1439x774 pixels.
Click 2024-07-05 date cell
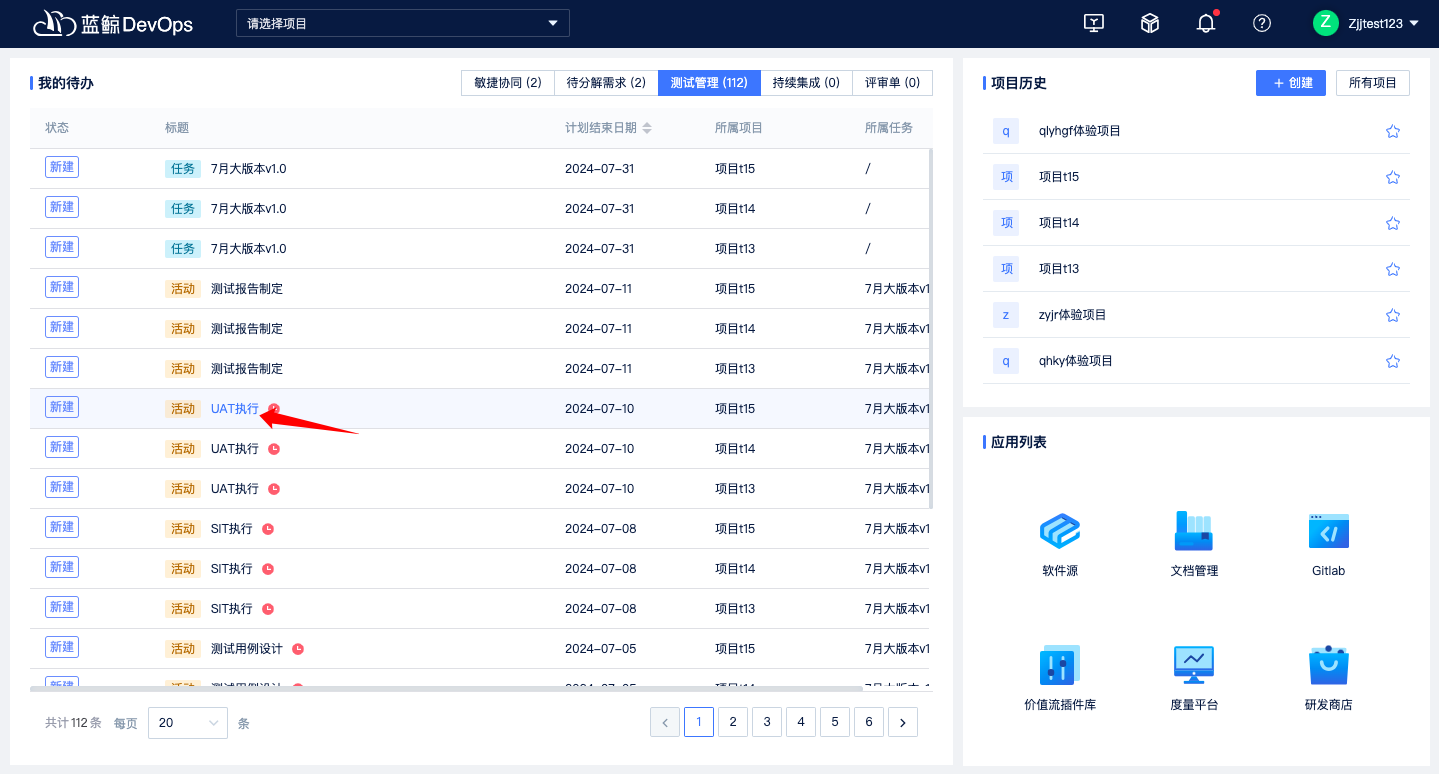(601, 649)
